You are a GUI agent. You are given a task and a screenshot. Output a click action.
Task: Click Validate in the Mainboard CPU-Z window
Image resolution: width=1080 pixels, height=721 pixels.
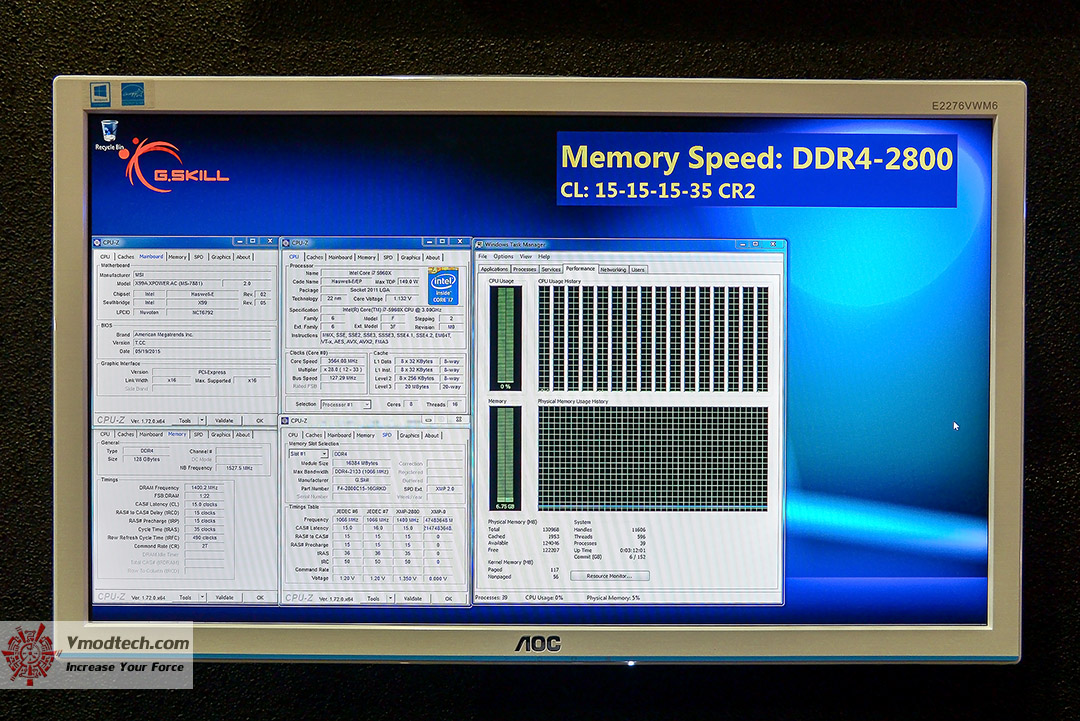click(225, 420)
